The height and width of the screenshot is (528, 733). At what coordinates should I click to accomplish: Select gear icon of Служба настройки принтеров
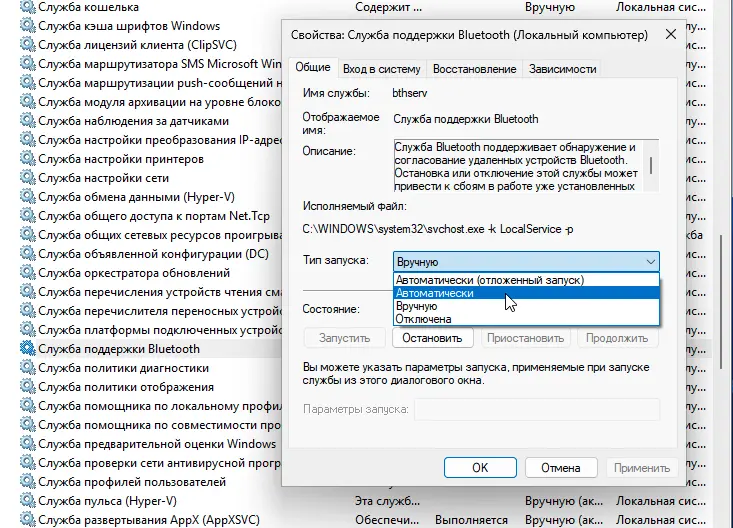[x=27, y=159]
